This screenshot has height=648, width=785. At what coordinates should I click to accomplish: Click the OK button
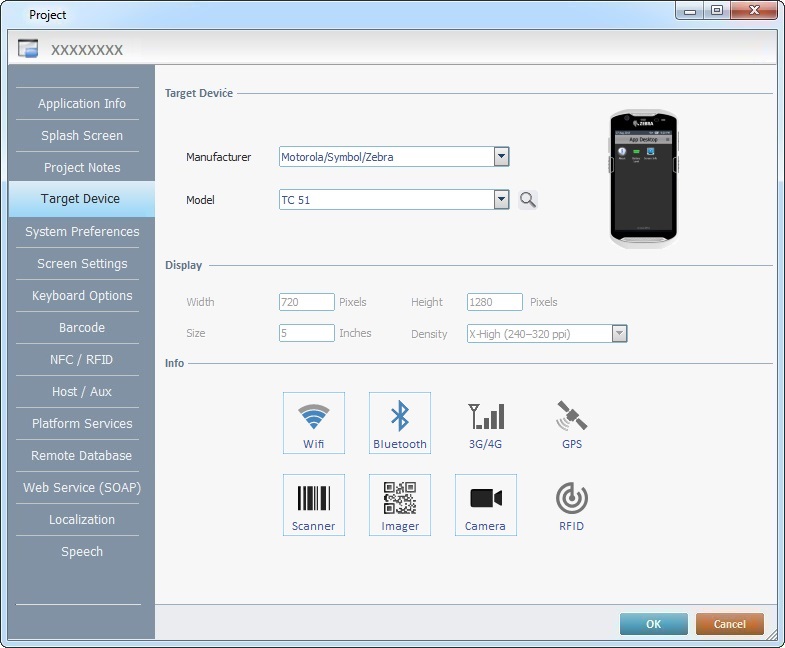tap(653, 624)
